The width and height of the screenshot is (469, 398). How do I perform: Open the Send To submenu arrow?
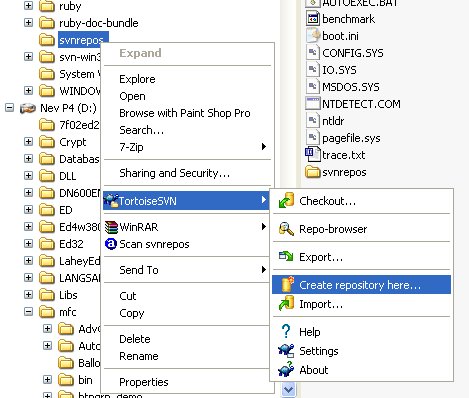(x=264, y=269)
